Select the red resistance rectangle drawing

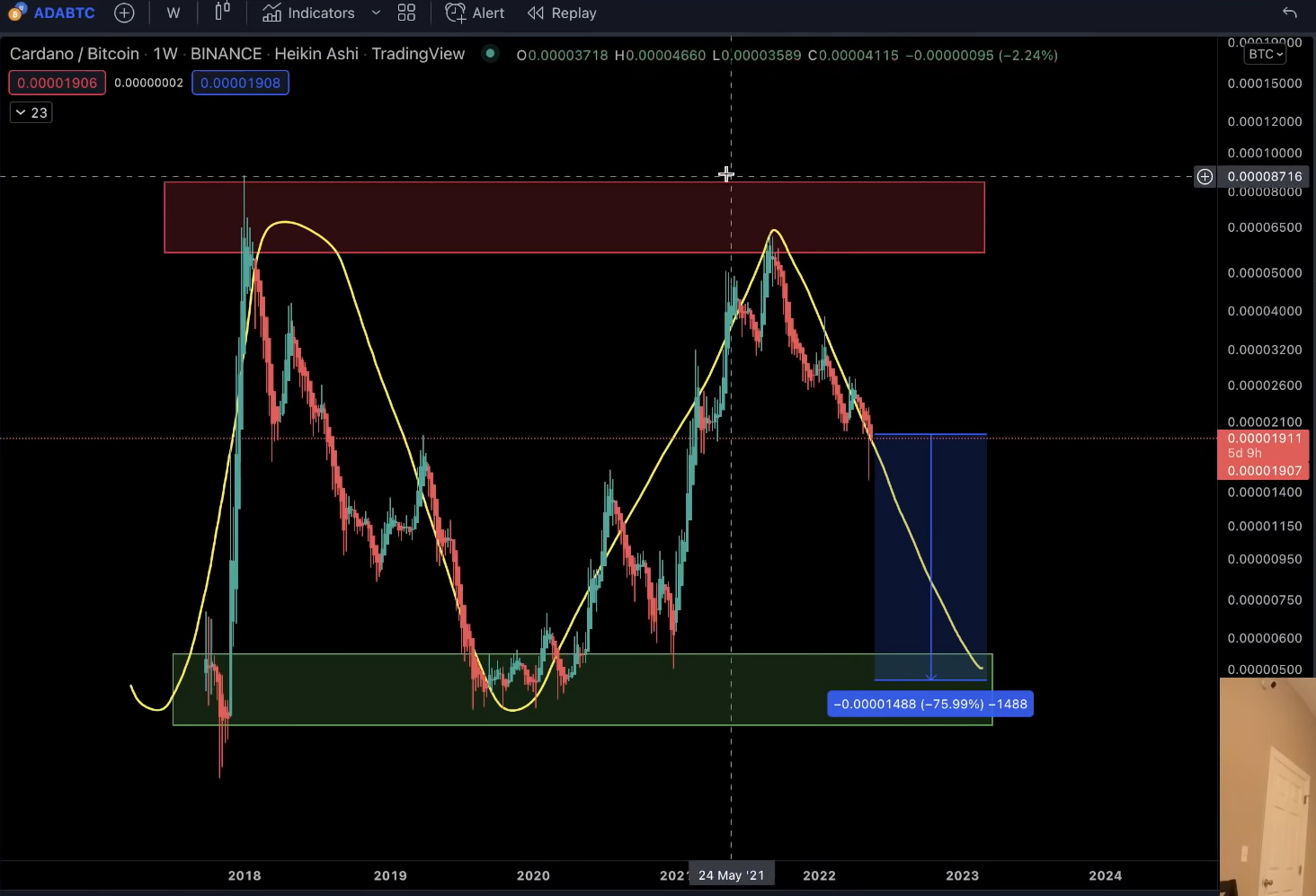pos(574,217)
